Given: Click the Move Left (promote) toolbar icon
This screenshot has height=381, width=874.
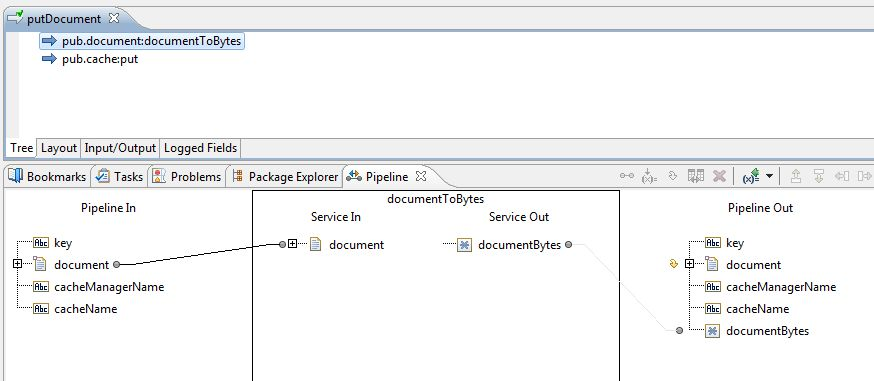Looking at the screenshot, I should pos(842,177).
